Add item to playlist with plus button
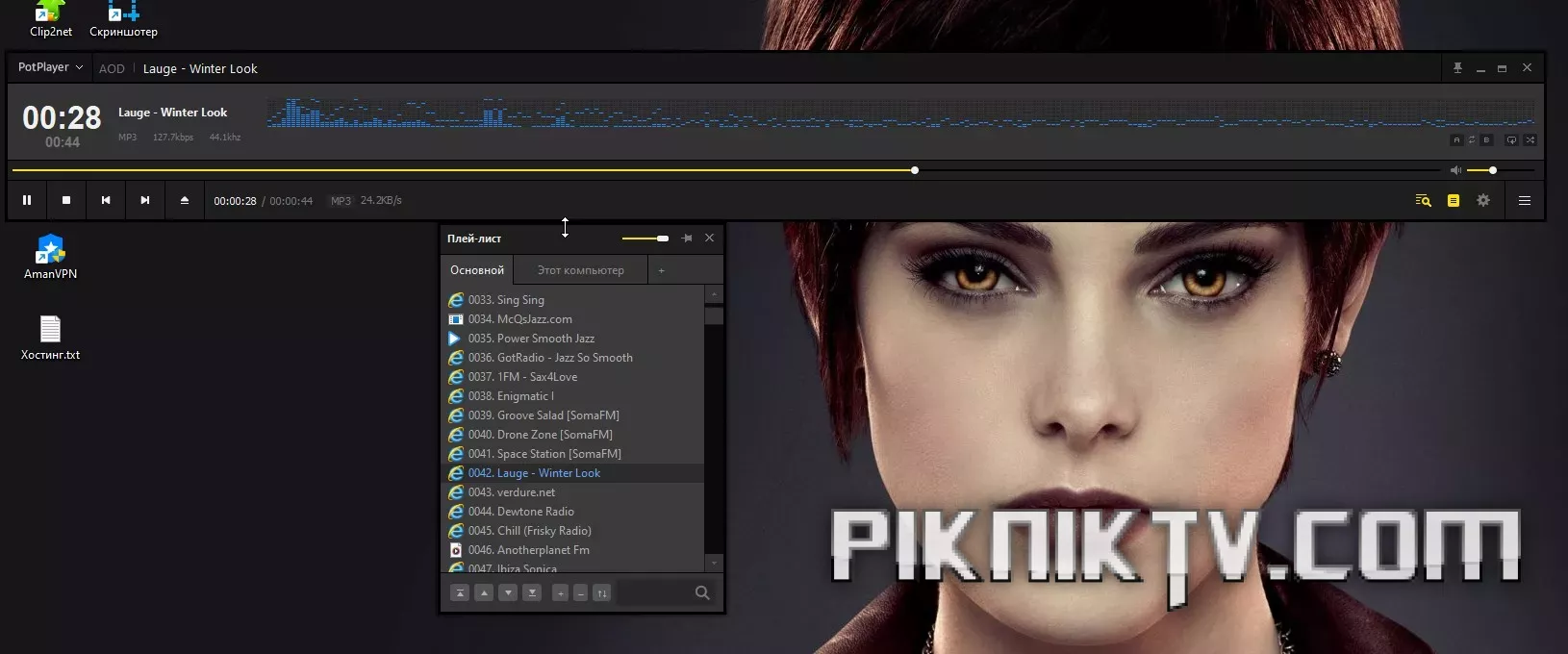 [x=560, y=592]
